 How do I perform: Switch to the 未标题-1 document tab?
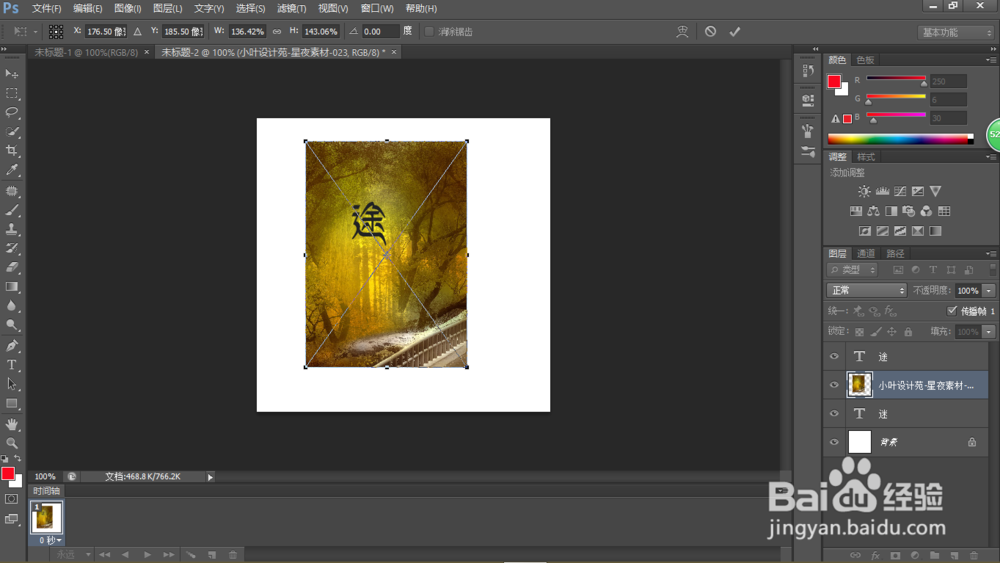click(86, 52)
